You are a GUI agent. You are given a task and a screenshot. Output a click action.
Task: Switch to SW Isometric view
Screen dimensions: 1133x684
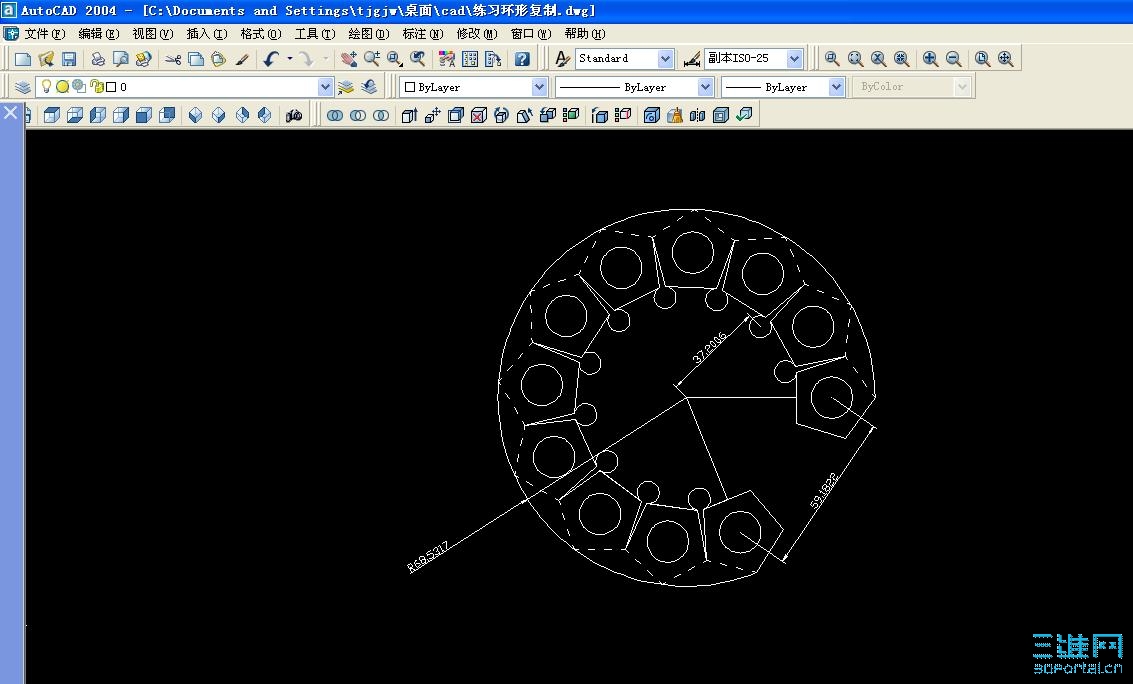pyautogui.click(x=196, y=116)
